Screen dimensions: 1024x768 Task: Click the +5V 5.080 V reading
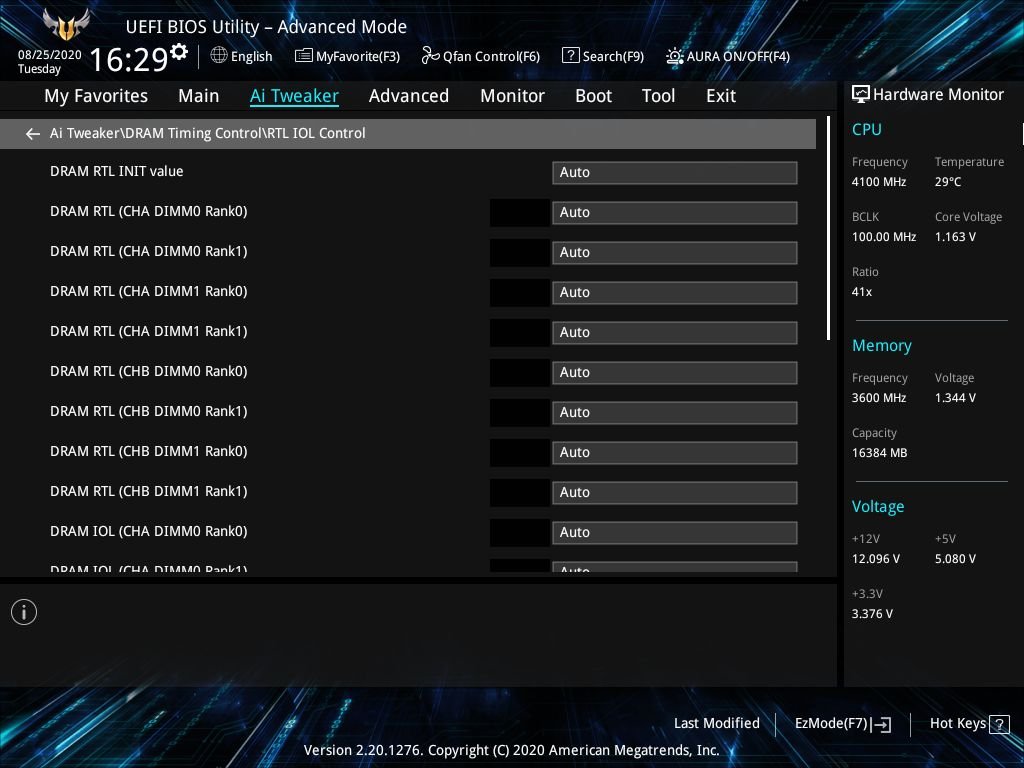pos(955,559)
